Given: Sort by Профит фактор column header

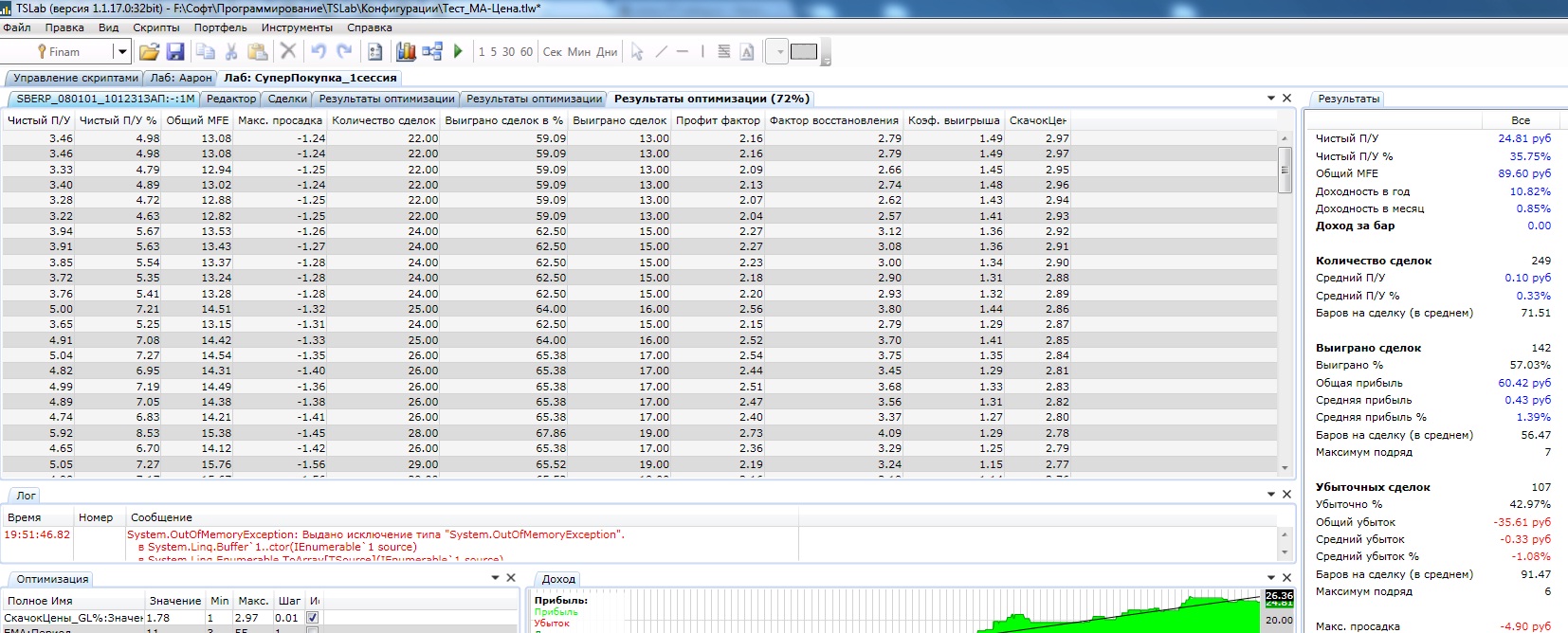Looking at the screenshot, I should 718,120.
